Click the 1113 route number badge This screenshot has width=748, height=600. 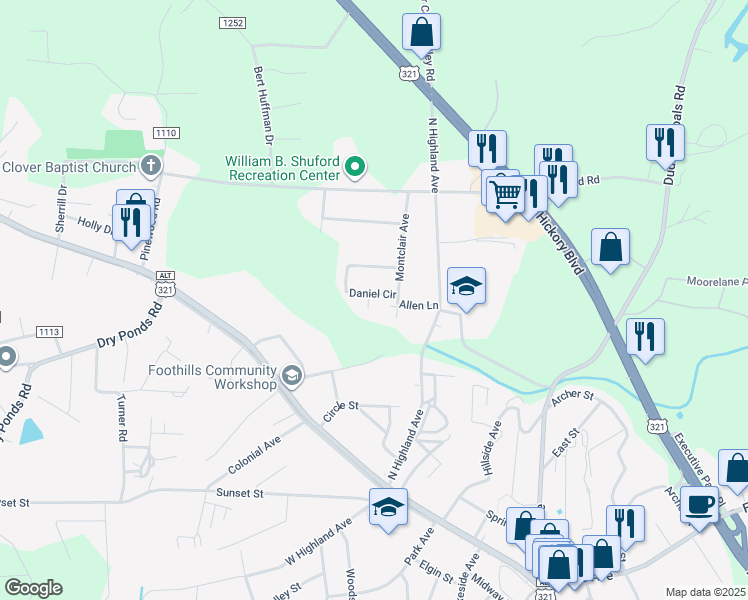pyautogui.click(x=49, y=332)
